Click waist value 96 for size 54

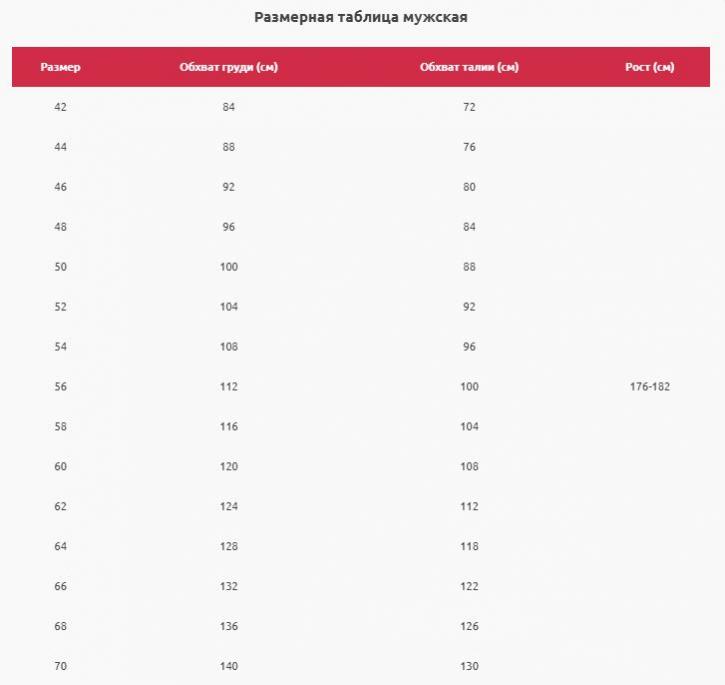[469, 347]
